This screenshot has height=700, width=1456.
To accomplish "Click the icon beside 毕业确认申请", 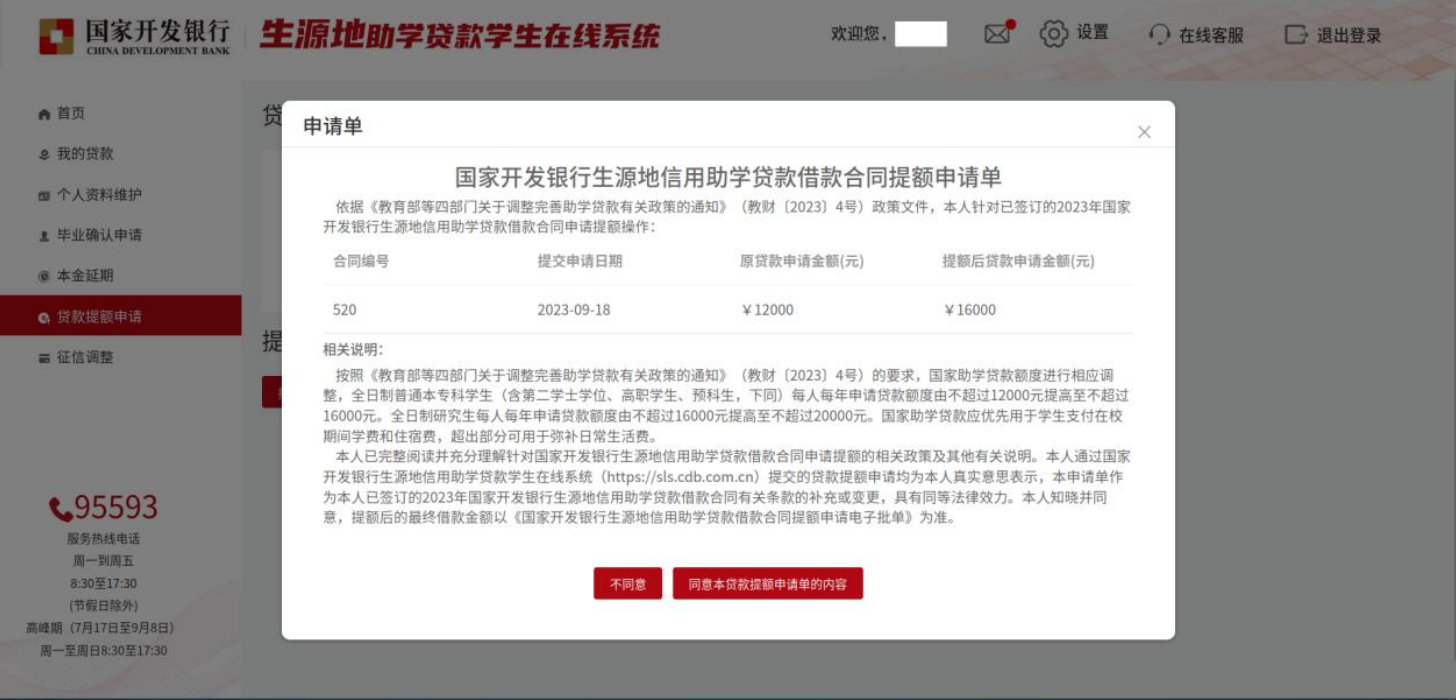I will 44,236.
